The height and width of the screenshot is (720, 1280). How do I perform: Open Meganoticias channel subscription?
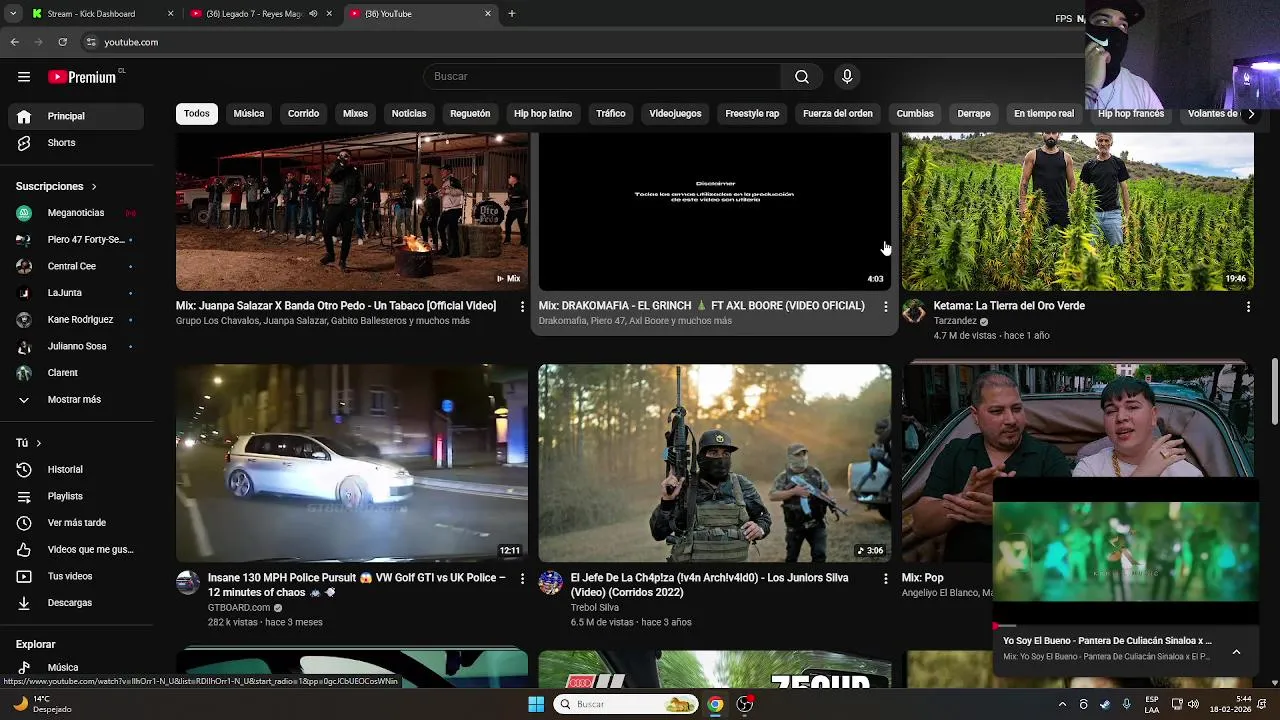click(76, 213)
